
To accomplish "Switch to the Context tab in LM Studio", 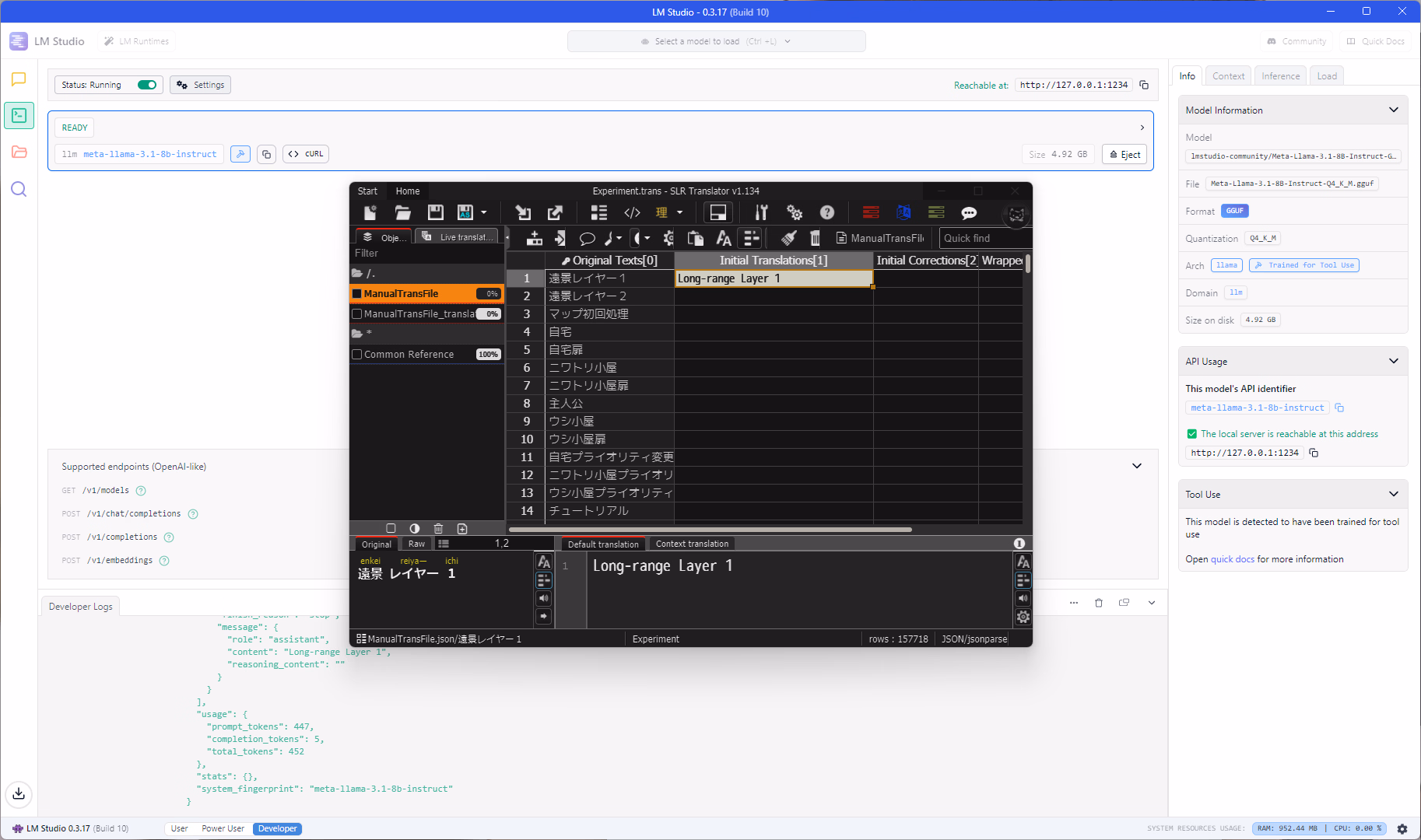I will (1228, 75).
